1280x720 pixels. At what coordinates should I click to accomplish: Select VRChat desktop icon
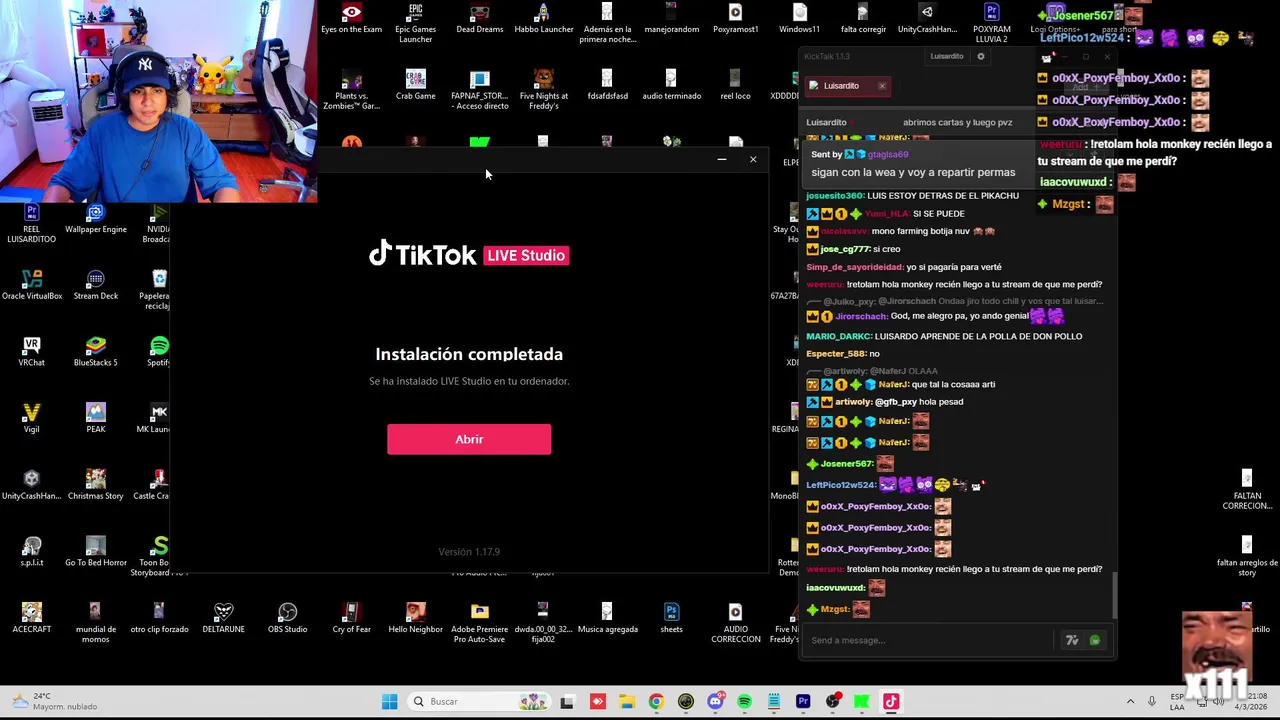tap(32, 352)
